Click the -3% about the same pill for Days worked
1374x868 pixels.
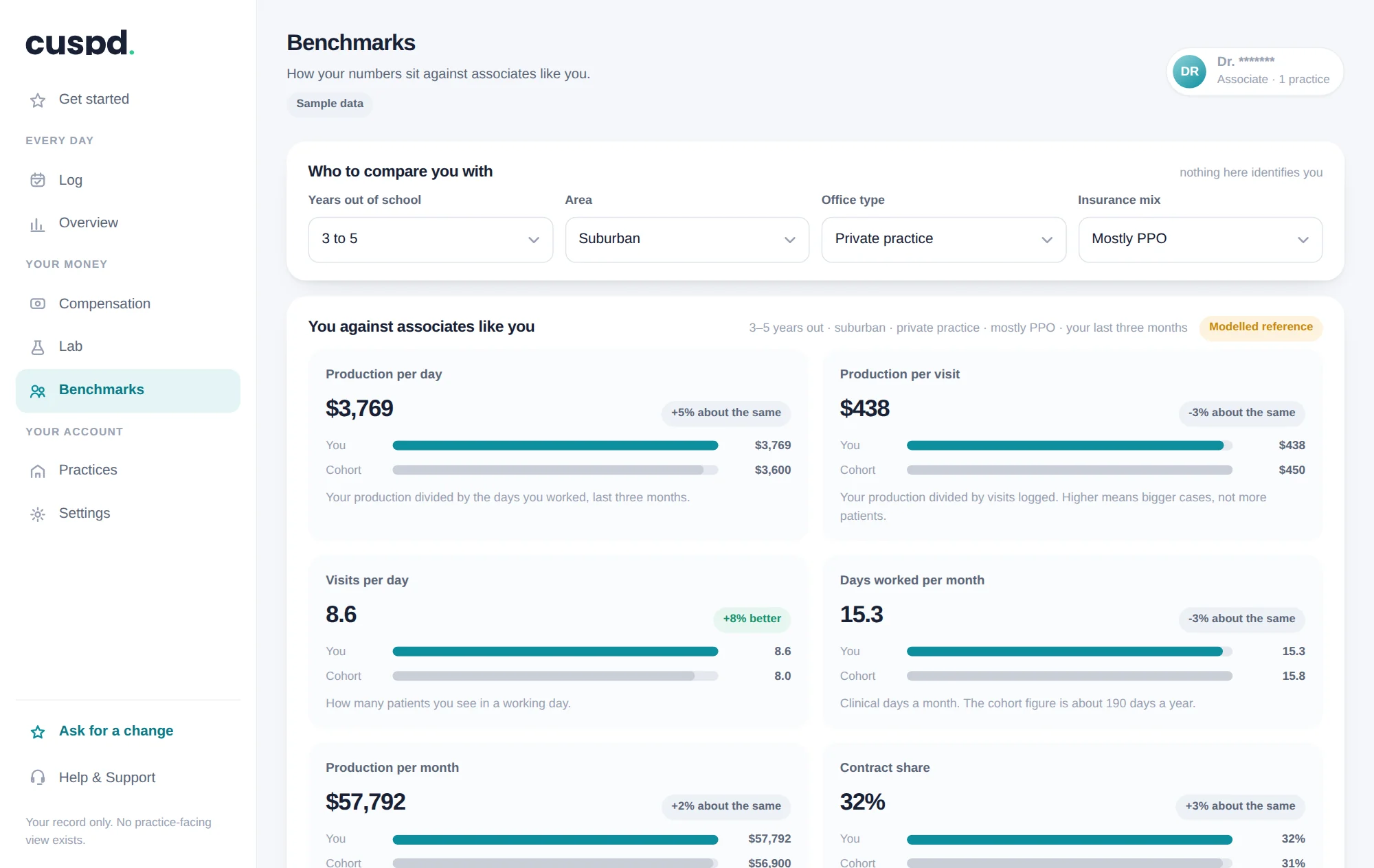1241,619
